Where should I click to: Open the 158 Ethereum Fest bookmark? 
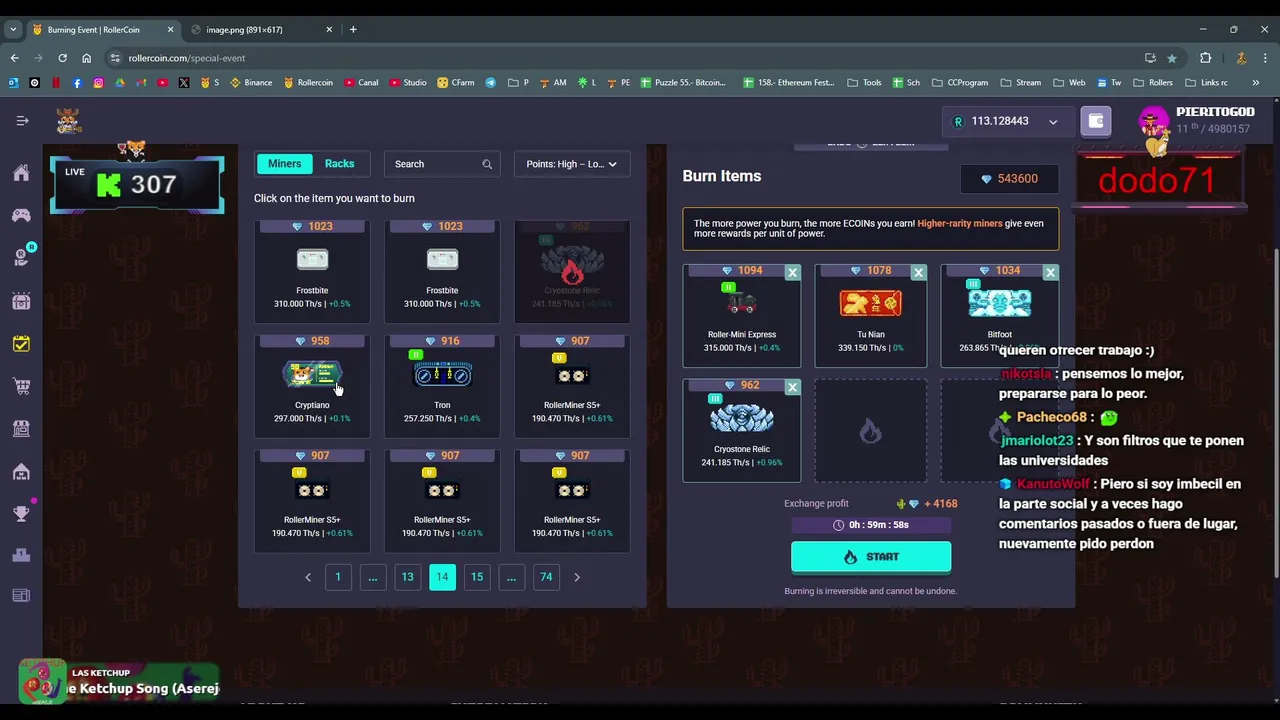(x=789, y=83)
